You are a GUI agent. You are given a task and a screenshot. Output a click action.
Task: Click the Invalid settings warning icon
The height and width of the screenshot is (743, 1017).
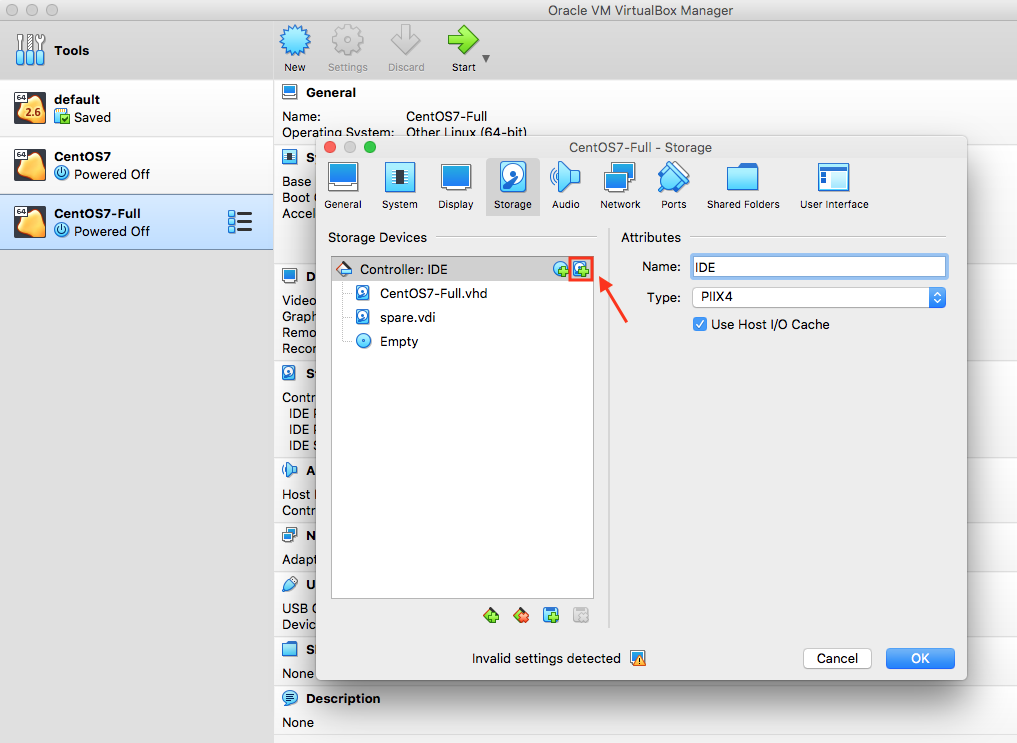pos(638,659)
